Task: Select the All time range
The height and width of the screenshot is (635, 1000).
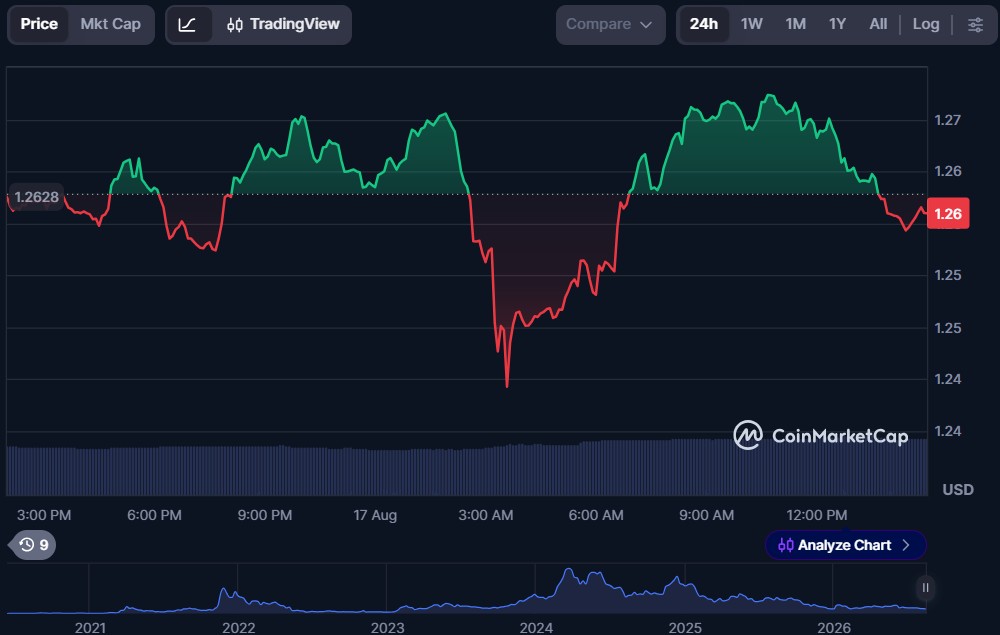Action: [x=878, y=24]
